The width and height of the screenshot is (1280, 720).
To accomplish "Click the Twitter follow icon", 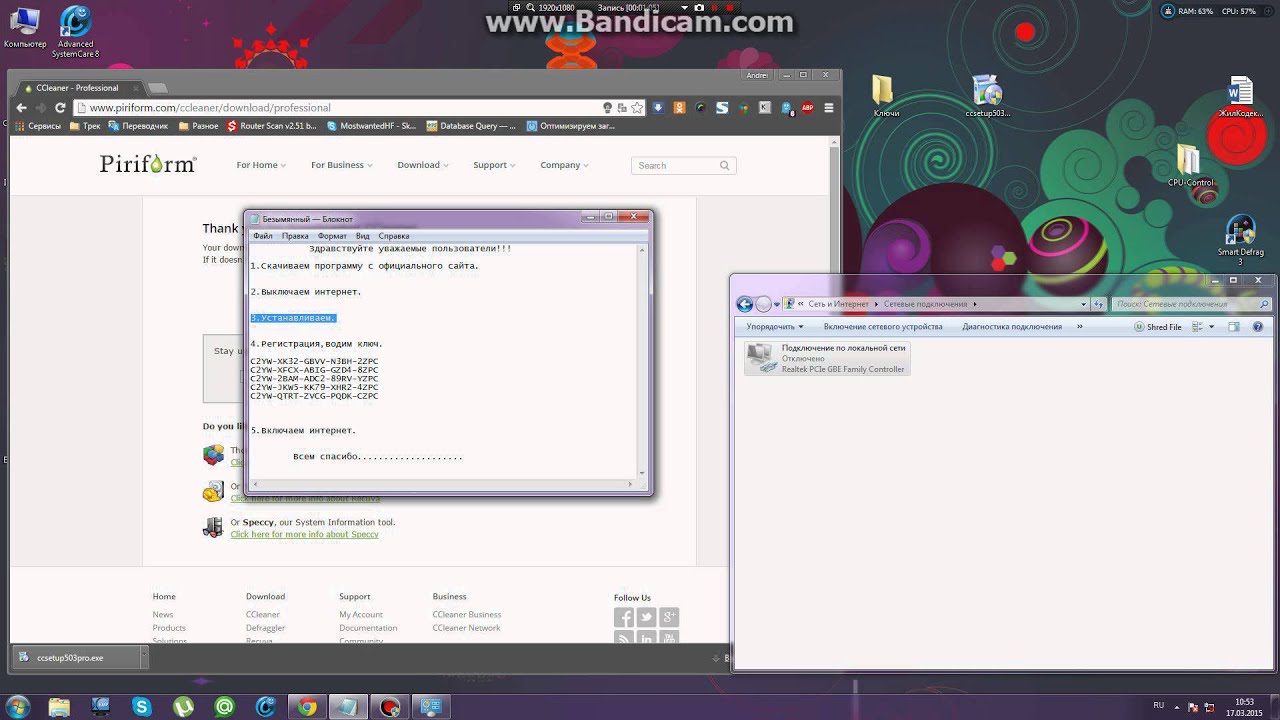I will (x=646, y=618).
